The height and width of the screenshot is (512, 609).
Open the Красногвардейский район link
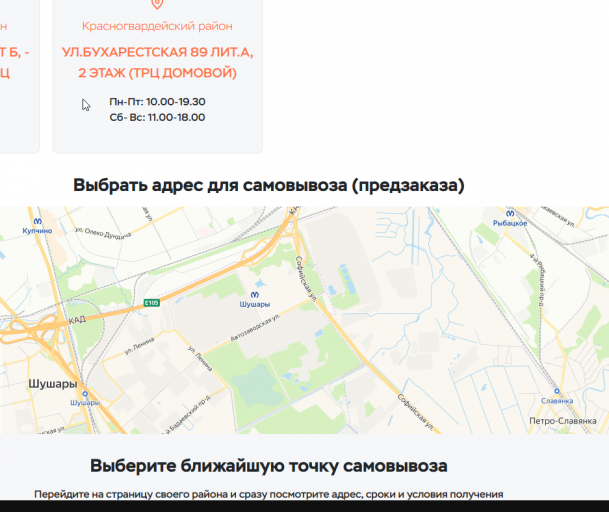pos(157,26)
